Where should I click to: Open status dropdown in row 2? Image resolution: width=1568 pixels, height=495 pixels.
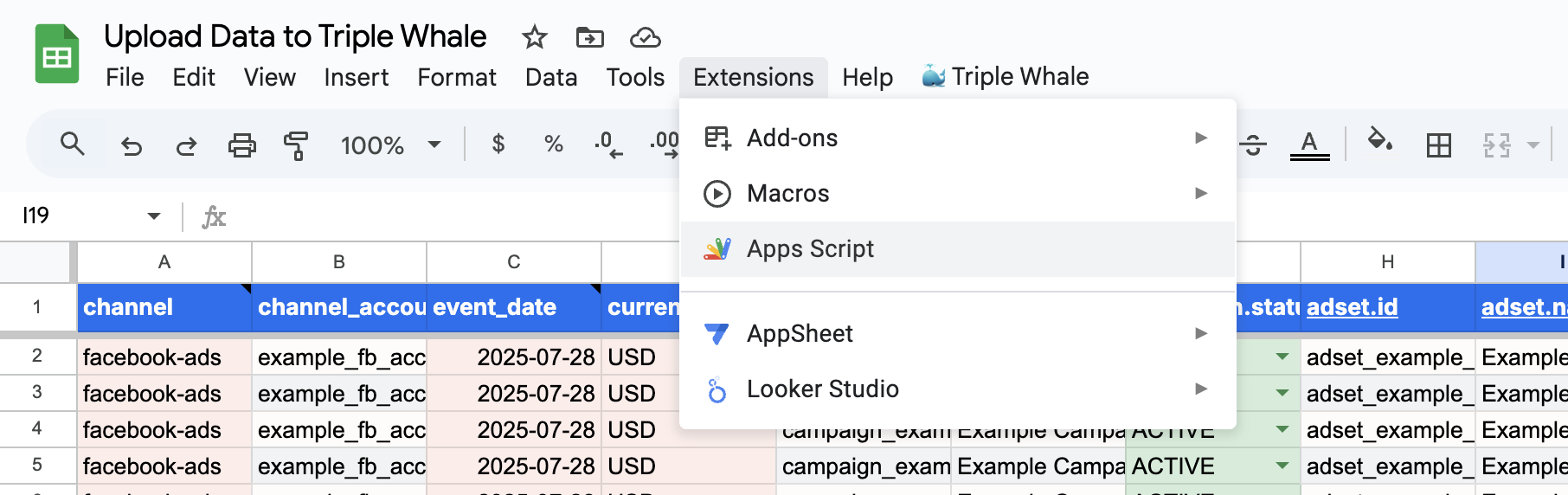tap(1282, 357)
